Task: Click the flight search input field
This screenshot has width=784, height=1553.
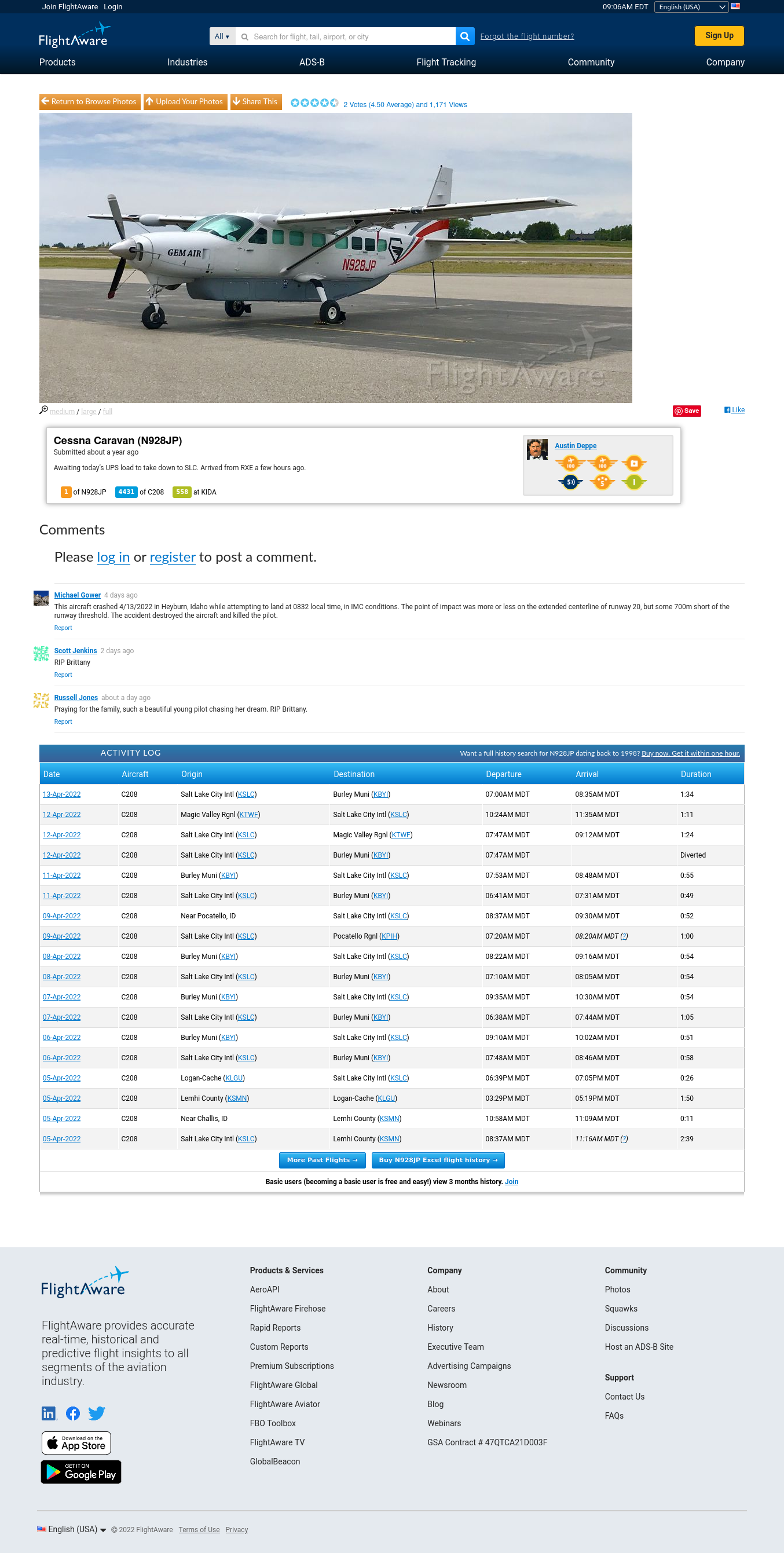Action: (x=346, y=36)
